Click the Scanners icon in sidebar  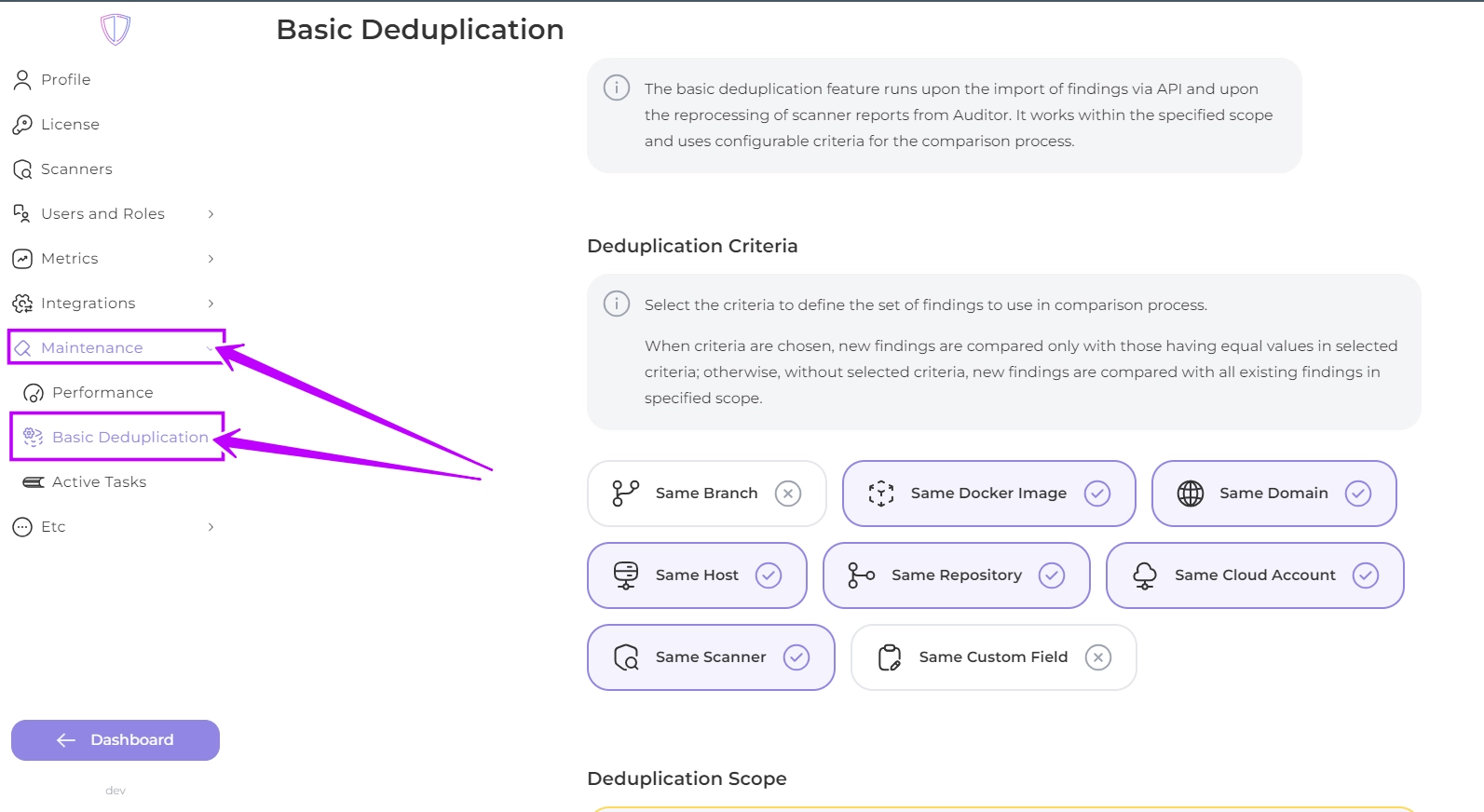tap(22, 169)
